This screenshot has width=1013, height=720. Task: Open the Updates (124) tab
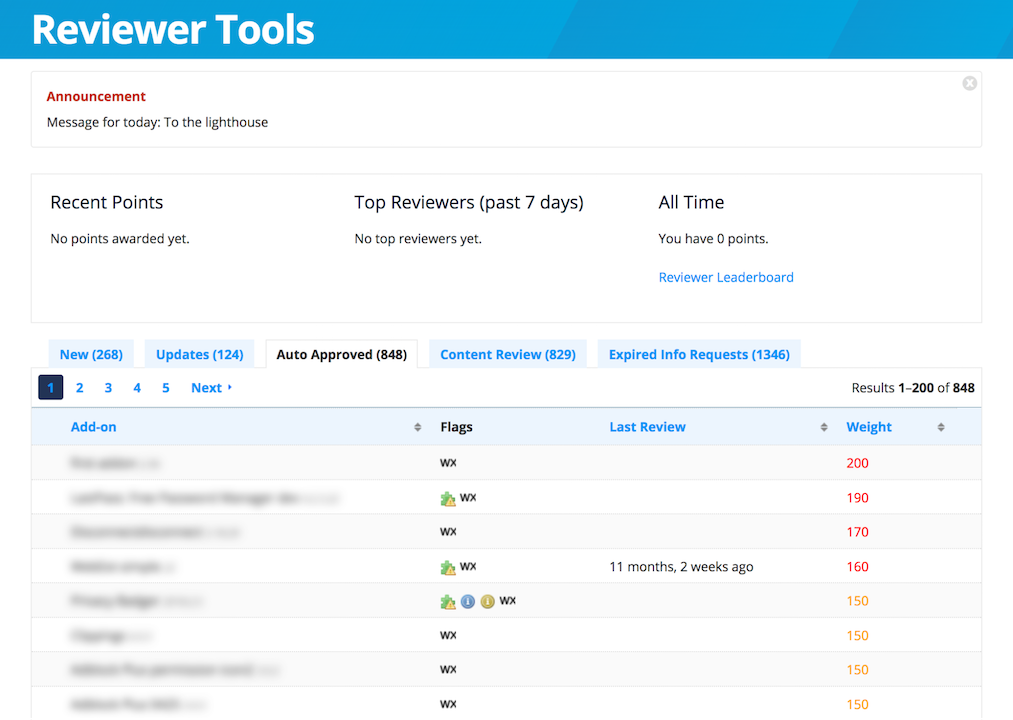[200, 355]
